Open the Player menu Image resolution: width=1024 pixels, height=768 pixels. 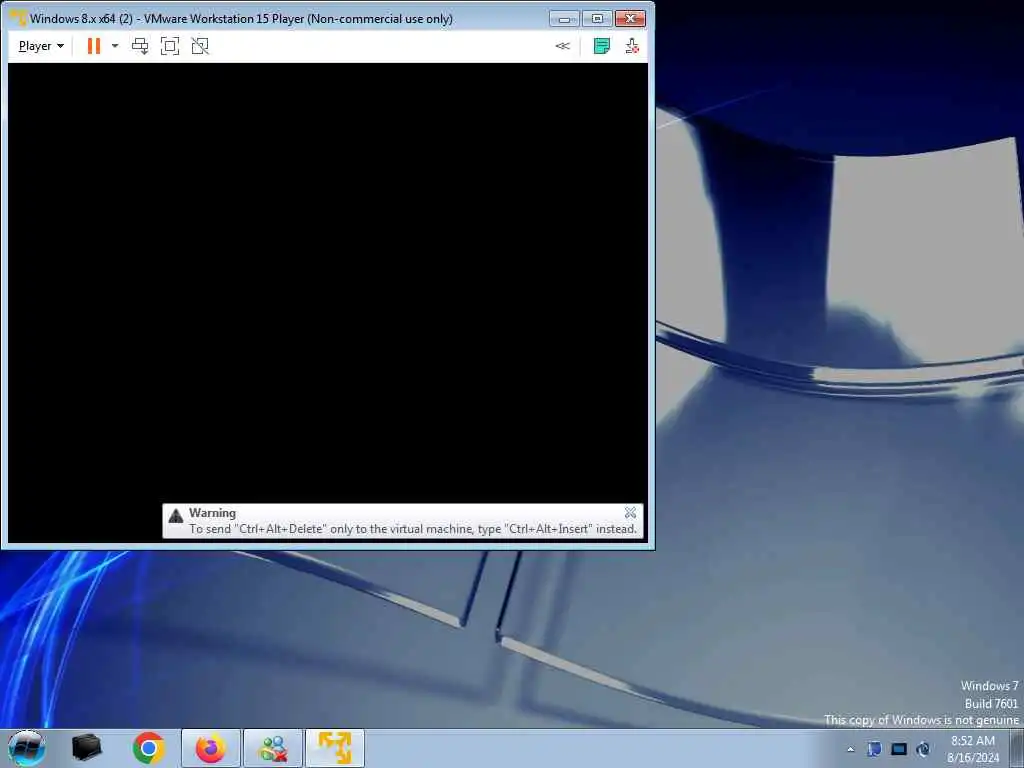click(x=41, y=46)
